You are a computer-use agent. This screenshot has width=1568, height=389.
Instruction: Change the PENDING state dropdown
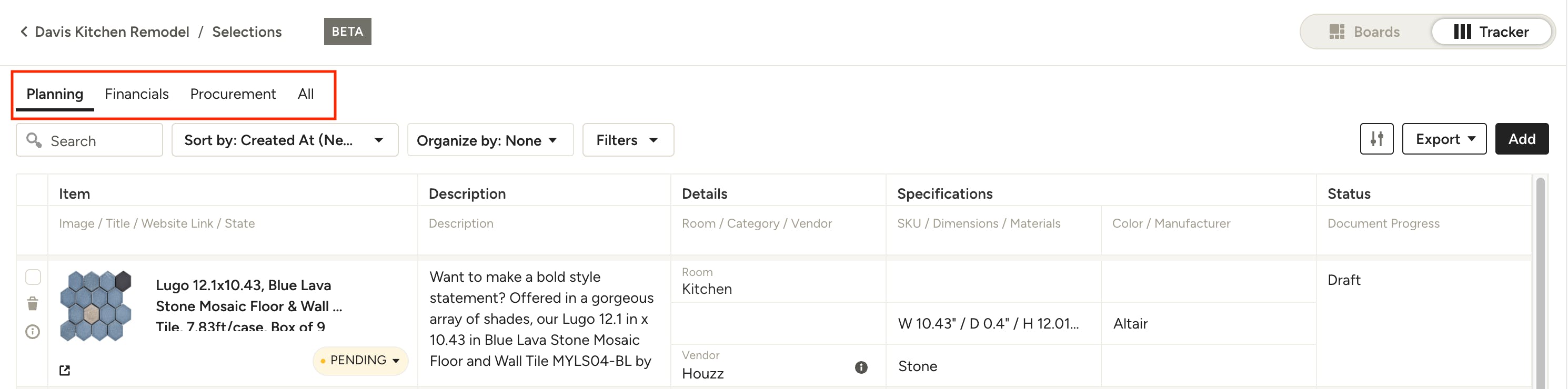(x=360, y=361)
